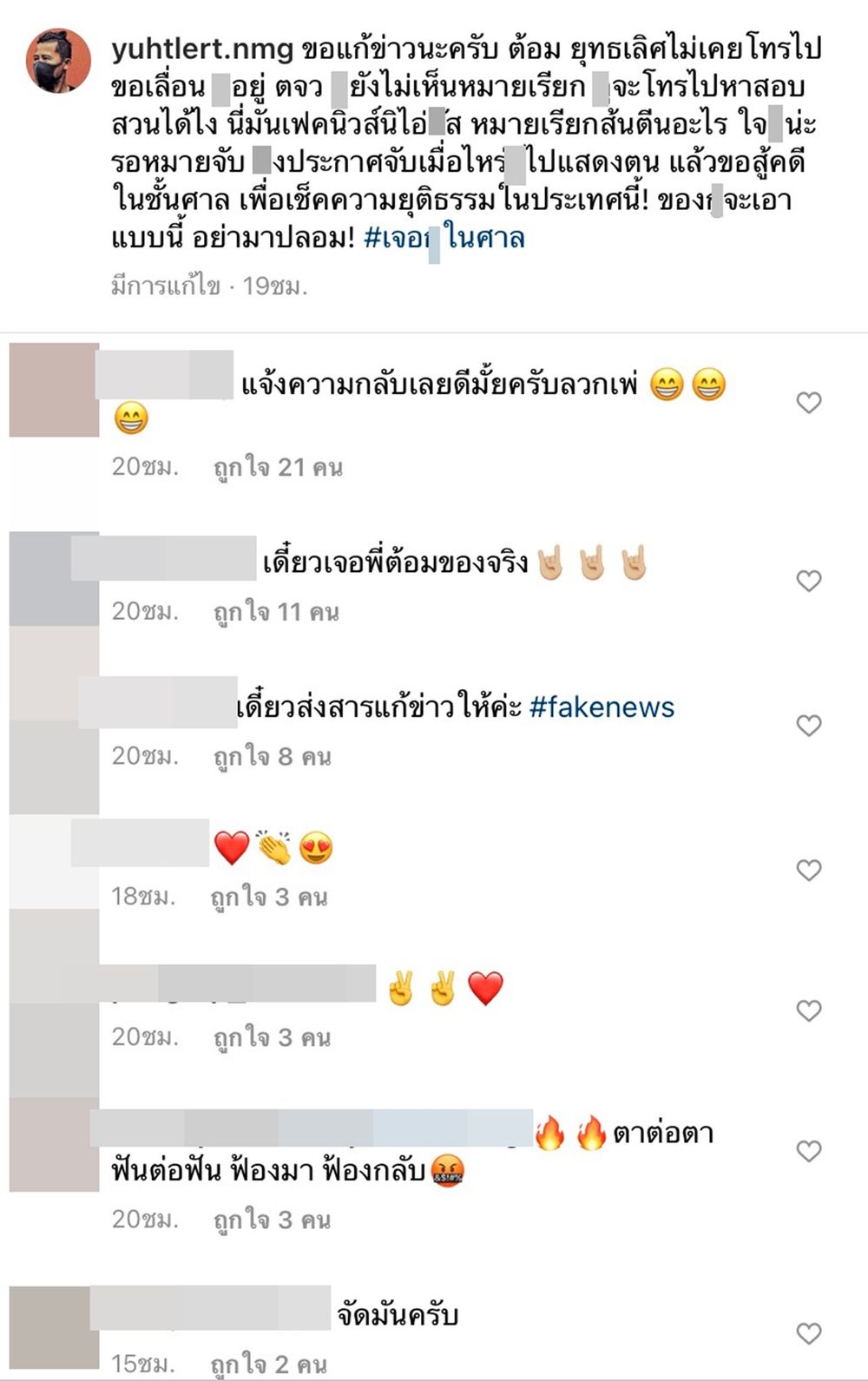The width and height of the screenshot is (868, 1381).
Task: View the 21 likes on first comment
Action: point(278,468)
